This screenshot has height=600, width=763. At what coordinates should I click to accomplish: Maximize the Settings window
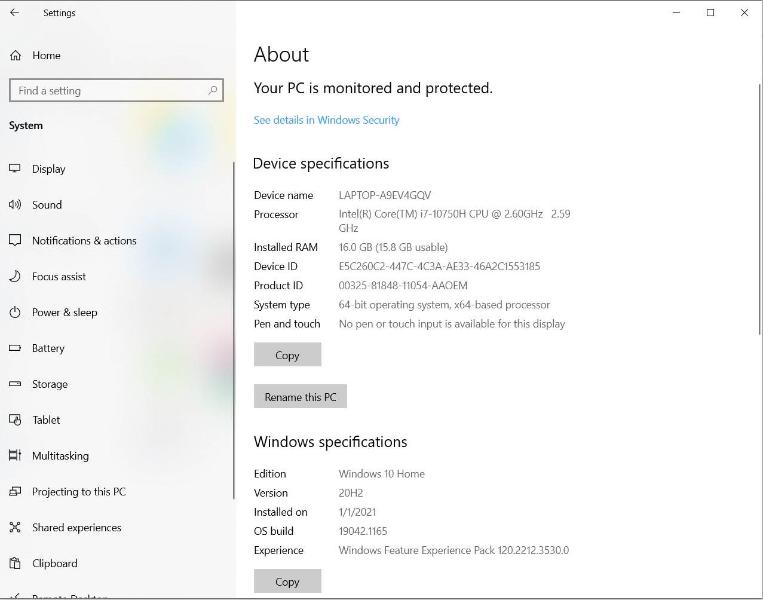710,13
